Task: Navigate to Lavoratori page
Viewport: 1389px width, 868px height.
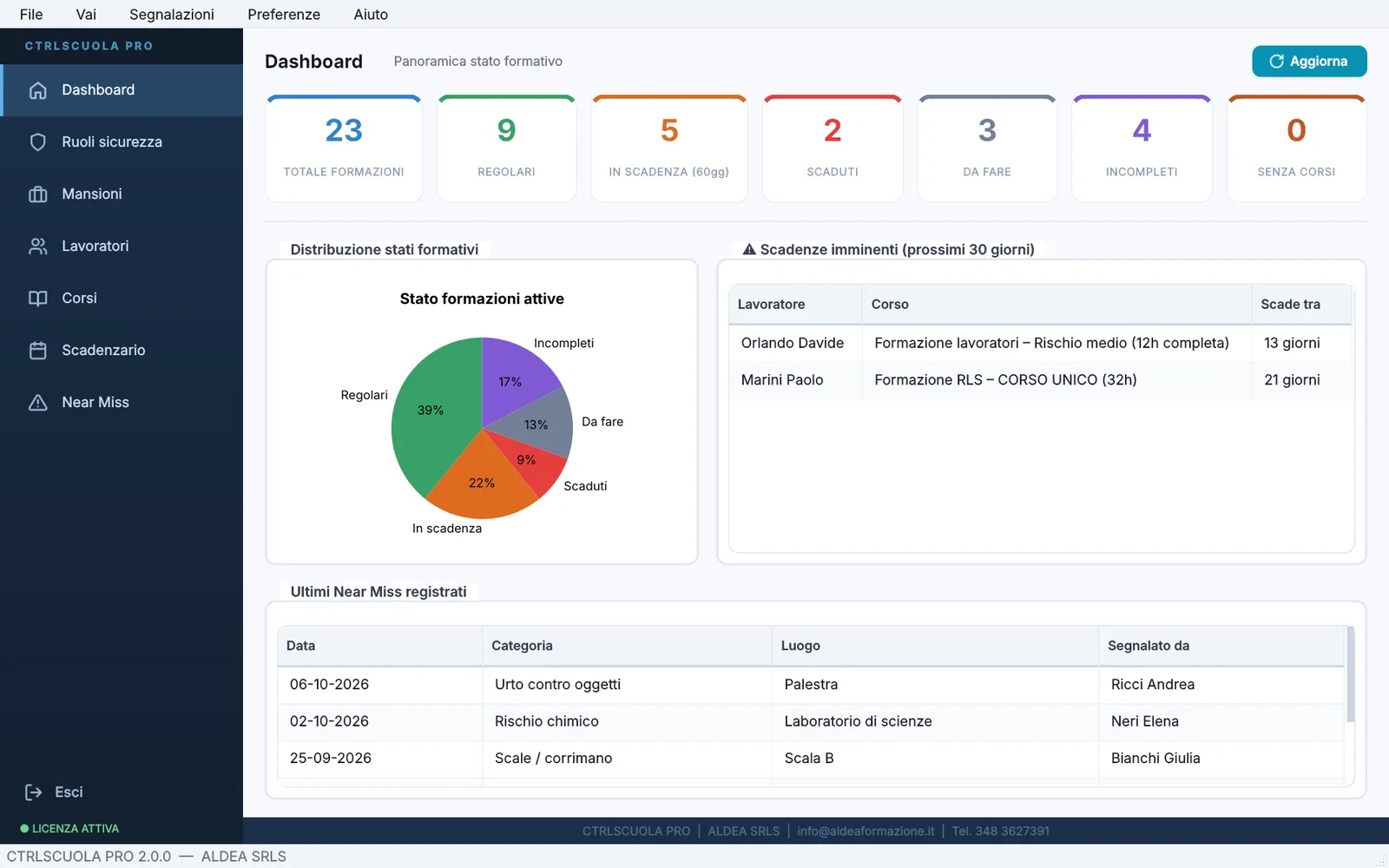Action: [x=122, y=247]
